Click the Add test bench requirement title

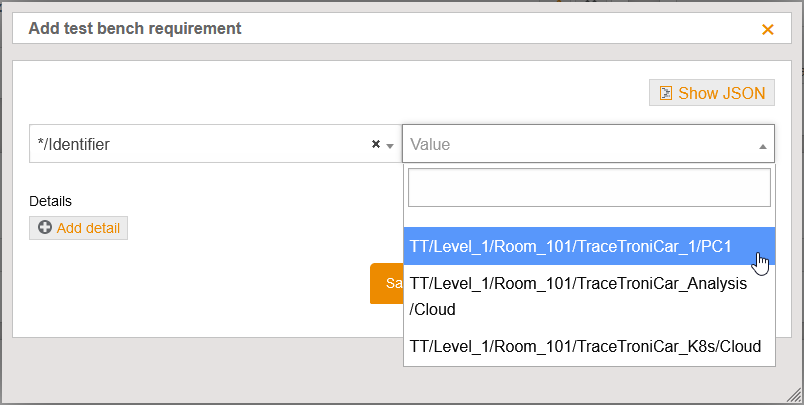pos(135,28)
